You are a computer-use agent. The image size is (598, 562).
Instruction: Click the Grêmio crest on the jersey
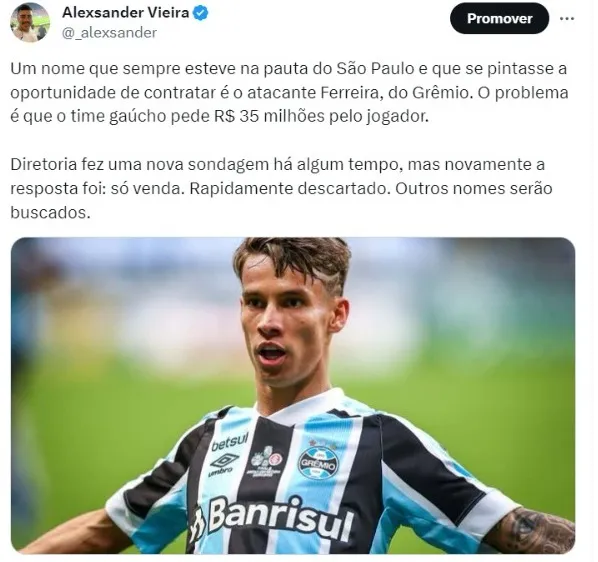pos(318,463)
